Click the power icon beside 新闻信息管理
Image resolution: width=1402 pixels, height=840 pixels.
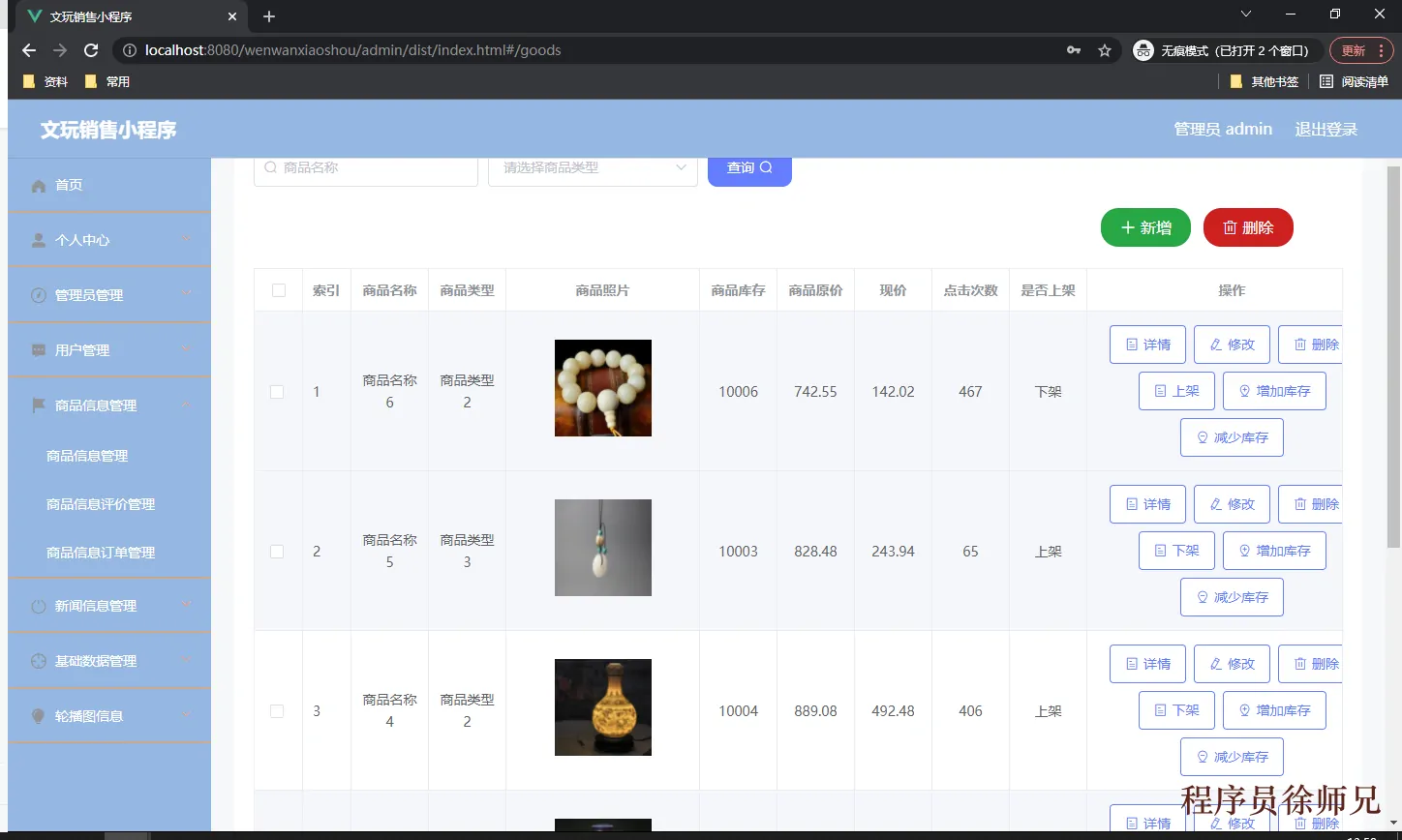tap(39, 607)
